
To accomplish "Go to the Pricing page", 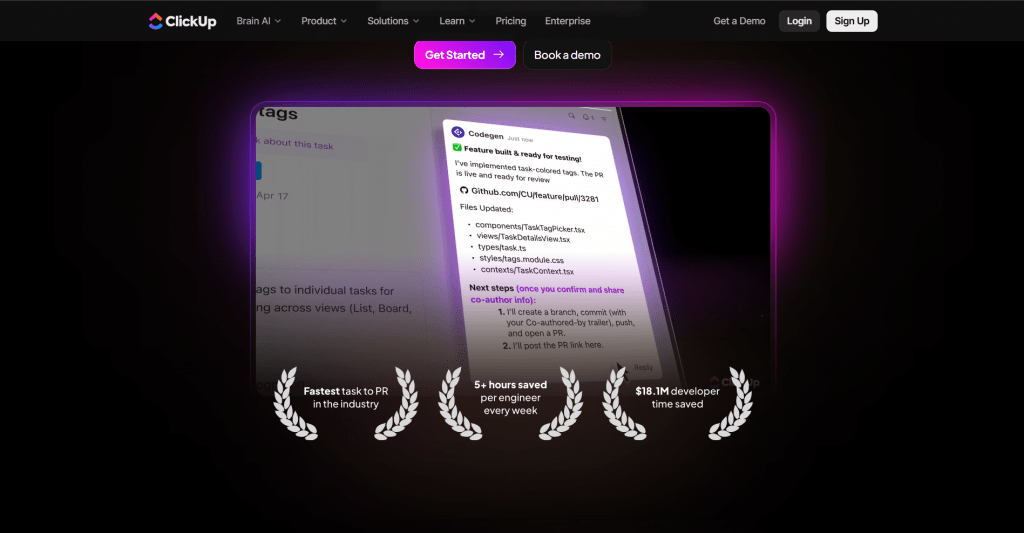I will point(511,21).
